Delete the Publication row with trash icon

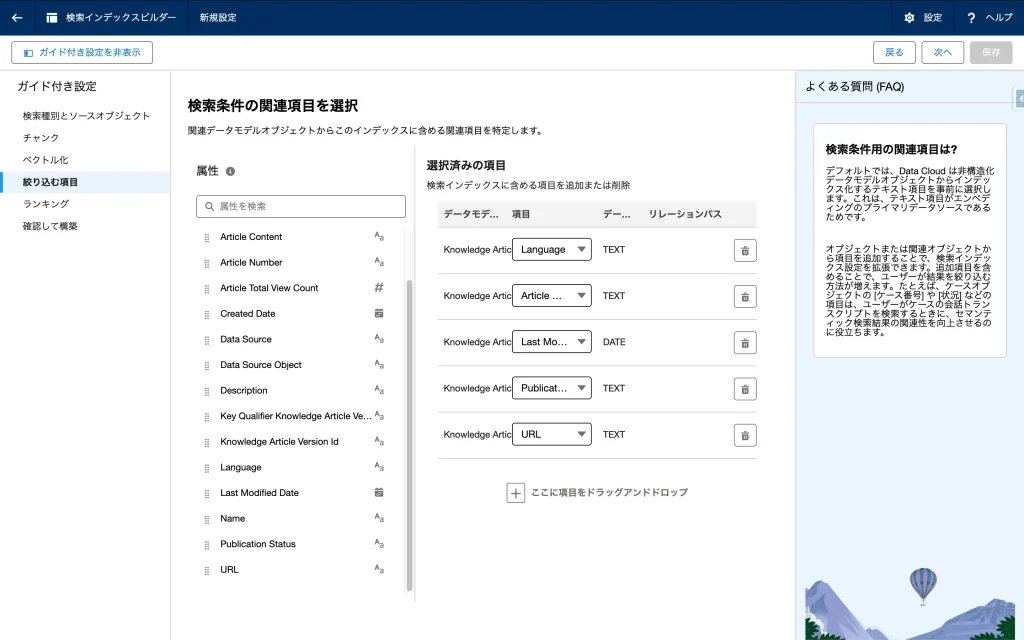(744, 389)
